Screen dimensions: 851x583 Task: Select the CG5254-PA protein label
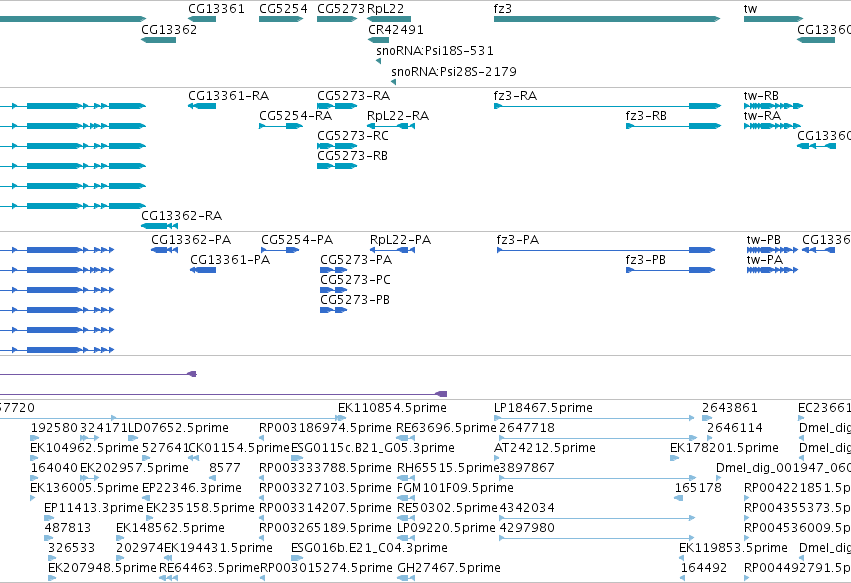pos(297,239)
